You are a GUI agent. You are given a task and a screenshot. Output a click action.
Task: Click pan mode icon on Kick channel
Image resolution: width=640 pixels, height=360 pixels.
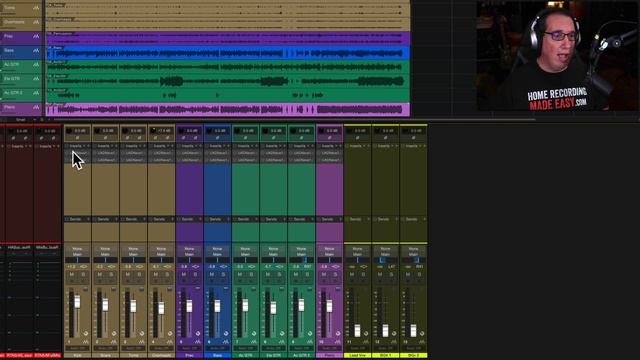[x=83, y=267]
